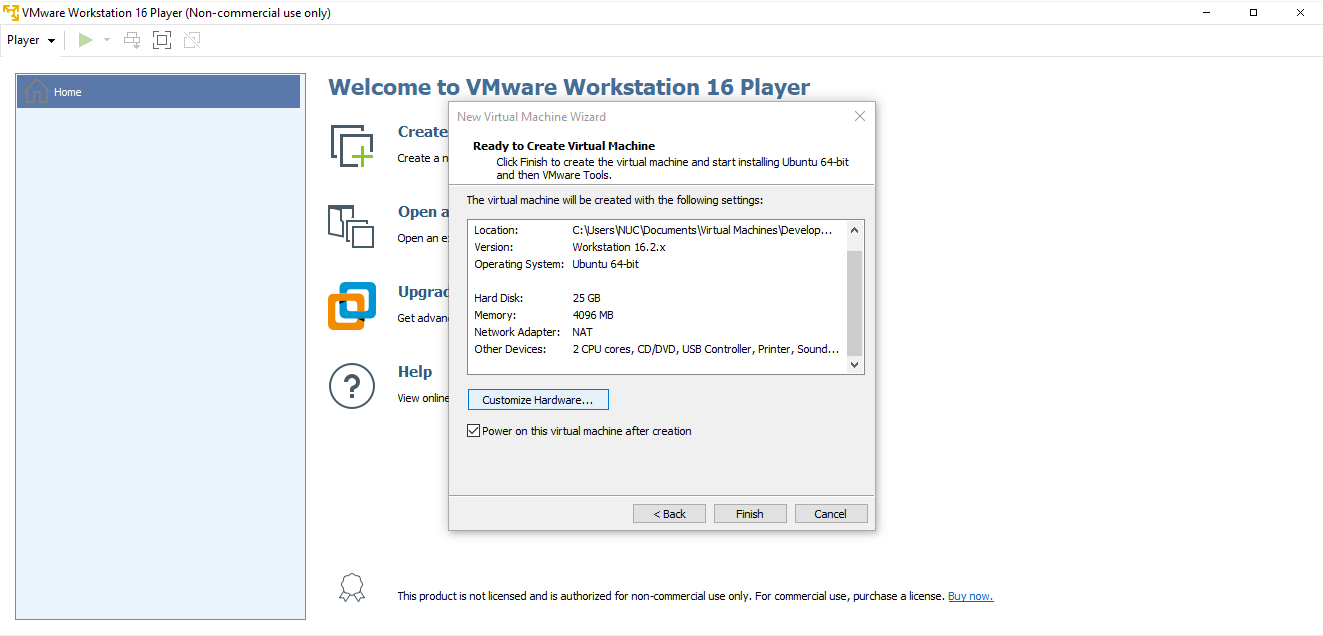Click the Open Virtual Machine icon
1323x636 pixels.
pos(351,226)
